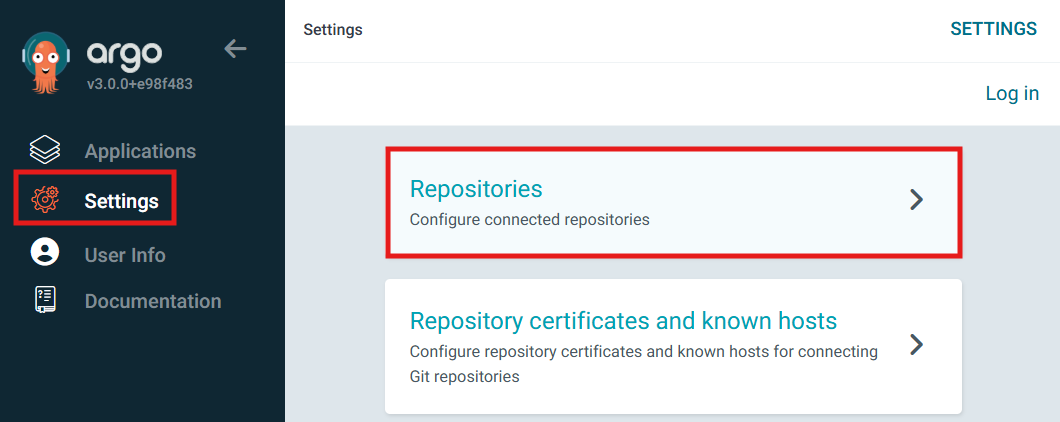Click the User Info person icon

[x=45, y=252]
